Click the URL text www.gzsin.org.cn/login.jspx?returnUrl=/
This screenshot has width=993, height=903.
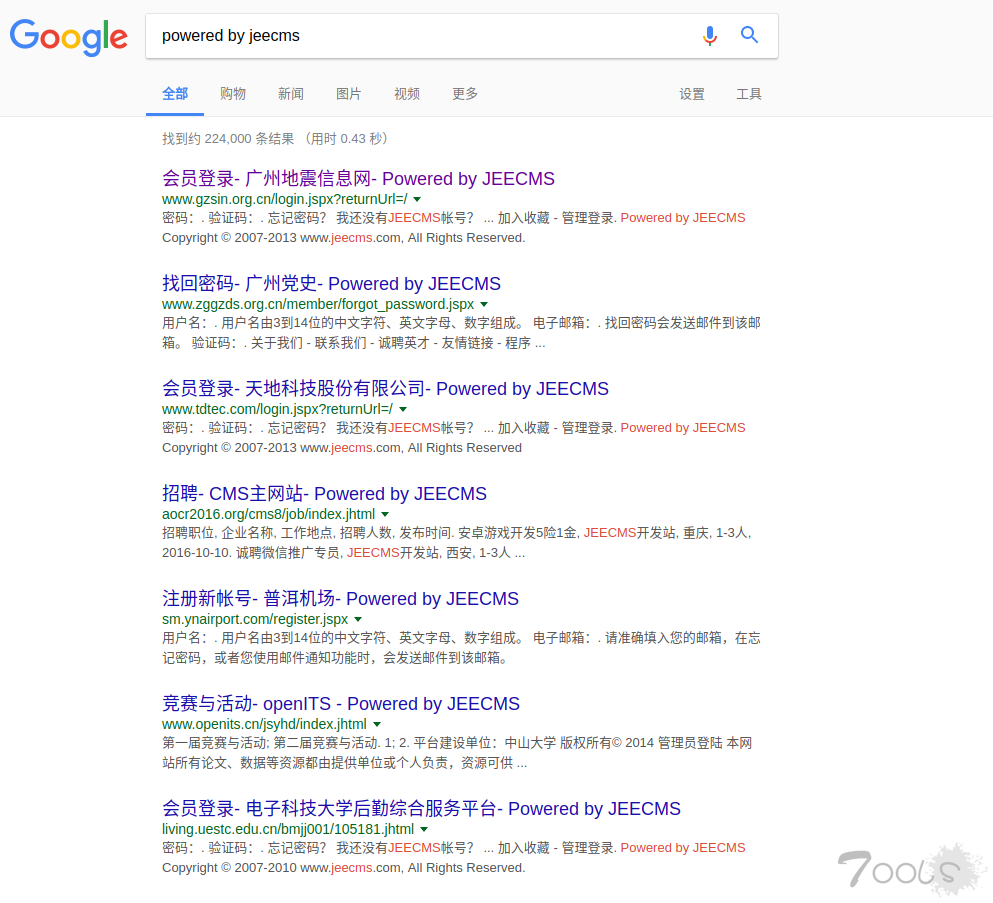click(284, 199)
